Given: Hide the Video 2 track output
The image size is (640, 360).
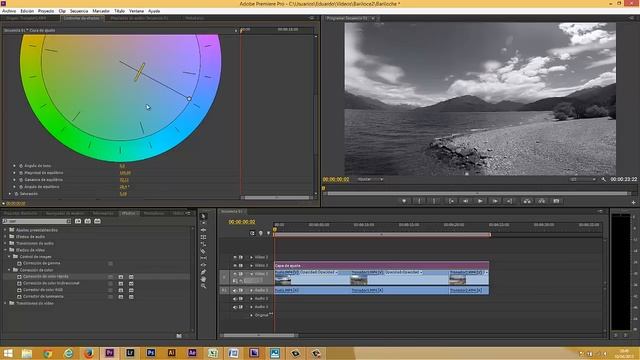Looking at the screenshot, I should (235, 265).
